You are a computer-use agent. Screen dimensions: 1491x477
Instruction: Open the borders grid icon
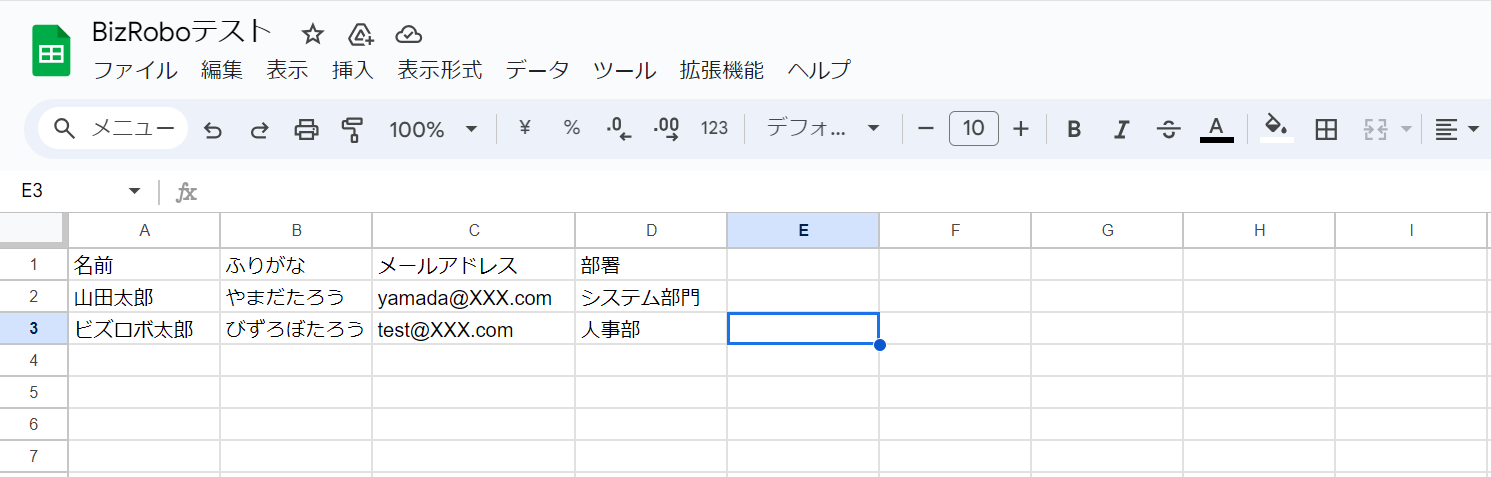tap(1326, 129)
